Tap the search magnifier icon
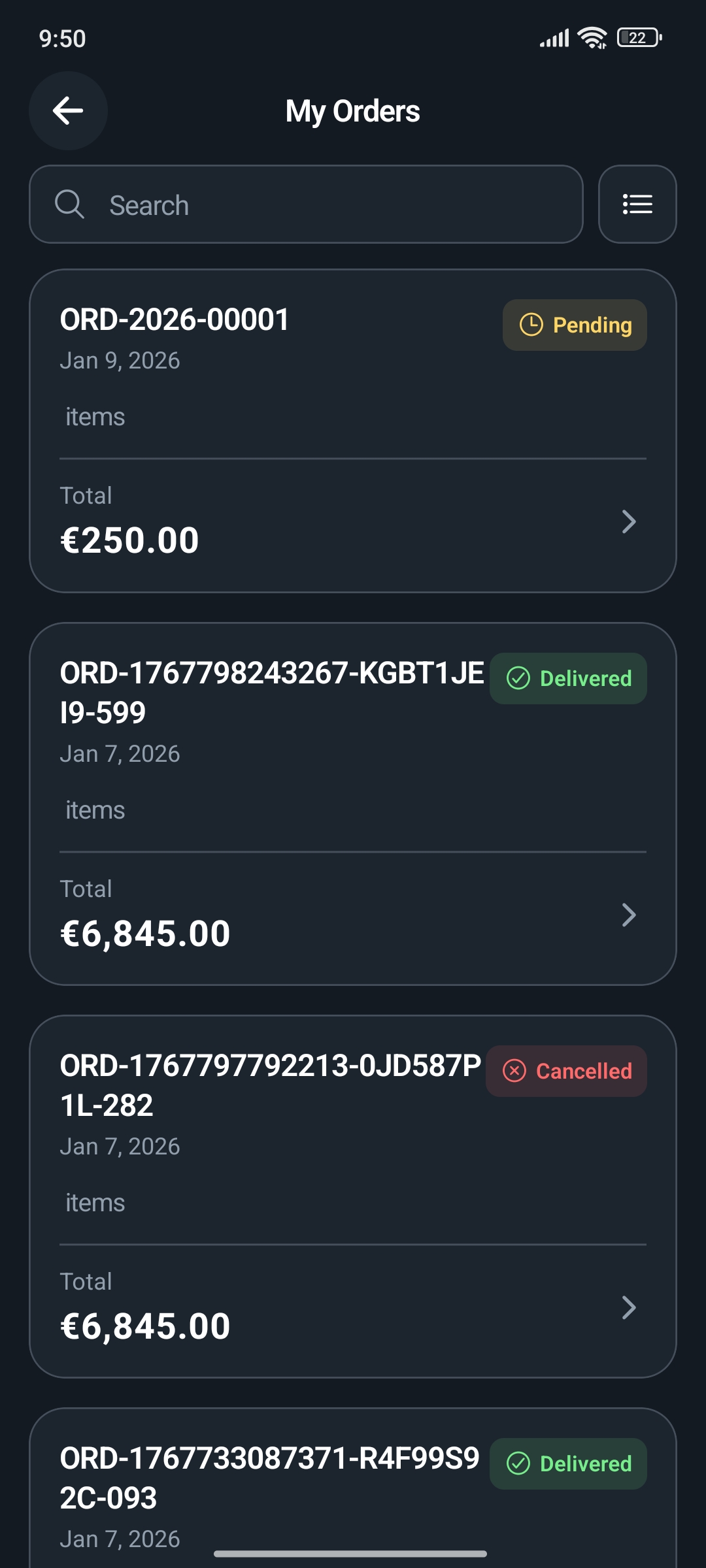 pyautogui.click(x=69, y=204)
